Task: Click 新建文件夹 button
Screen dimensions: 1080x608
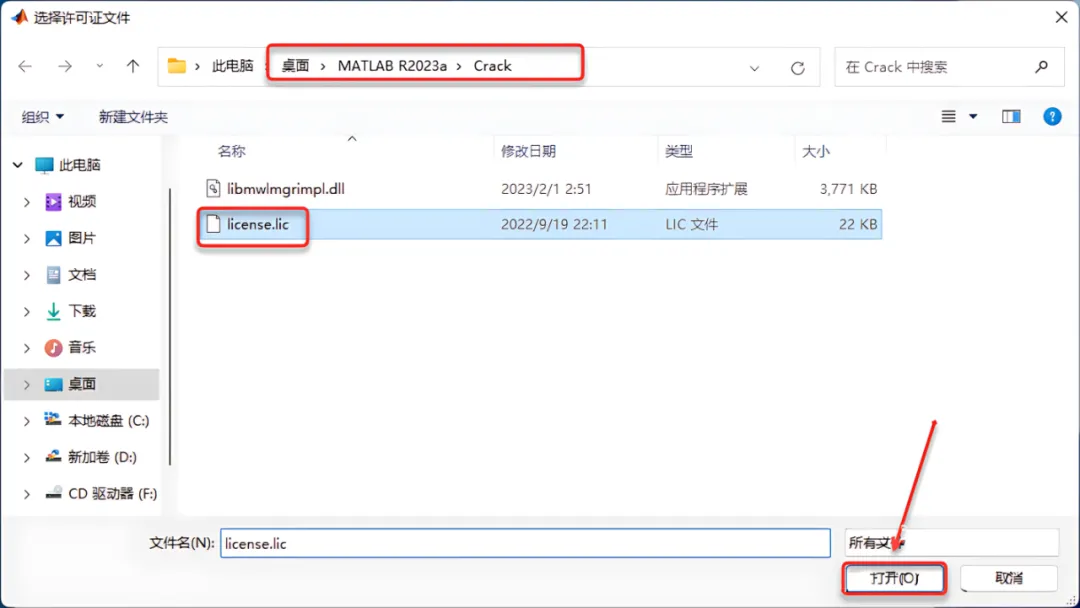Action: [134, 117]
